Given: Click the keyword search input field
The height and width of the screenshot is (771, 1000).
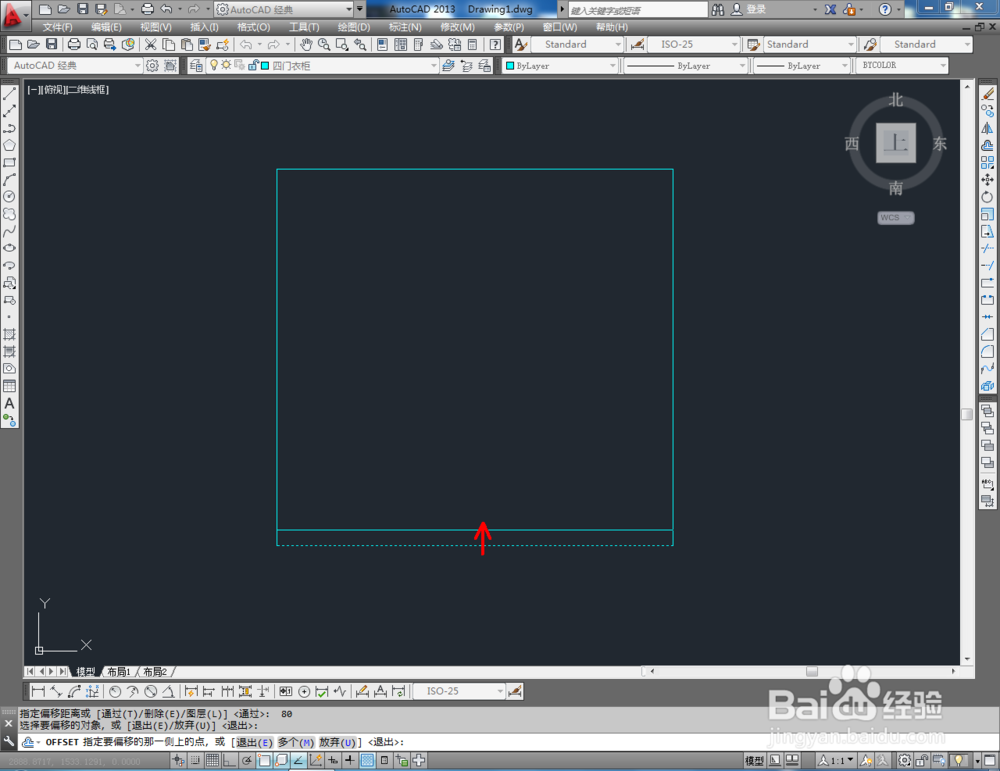Looking at the screenshot, I should (x=638, y=10).
